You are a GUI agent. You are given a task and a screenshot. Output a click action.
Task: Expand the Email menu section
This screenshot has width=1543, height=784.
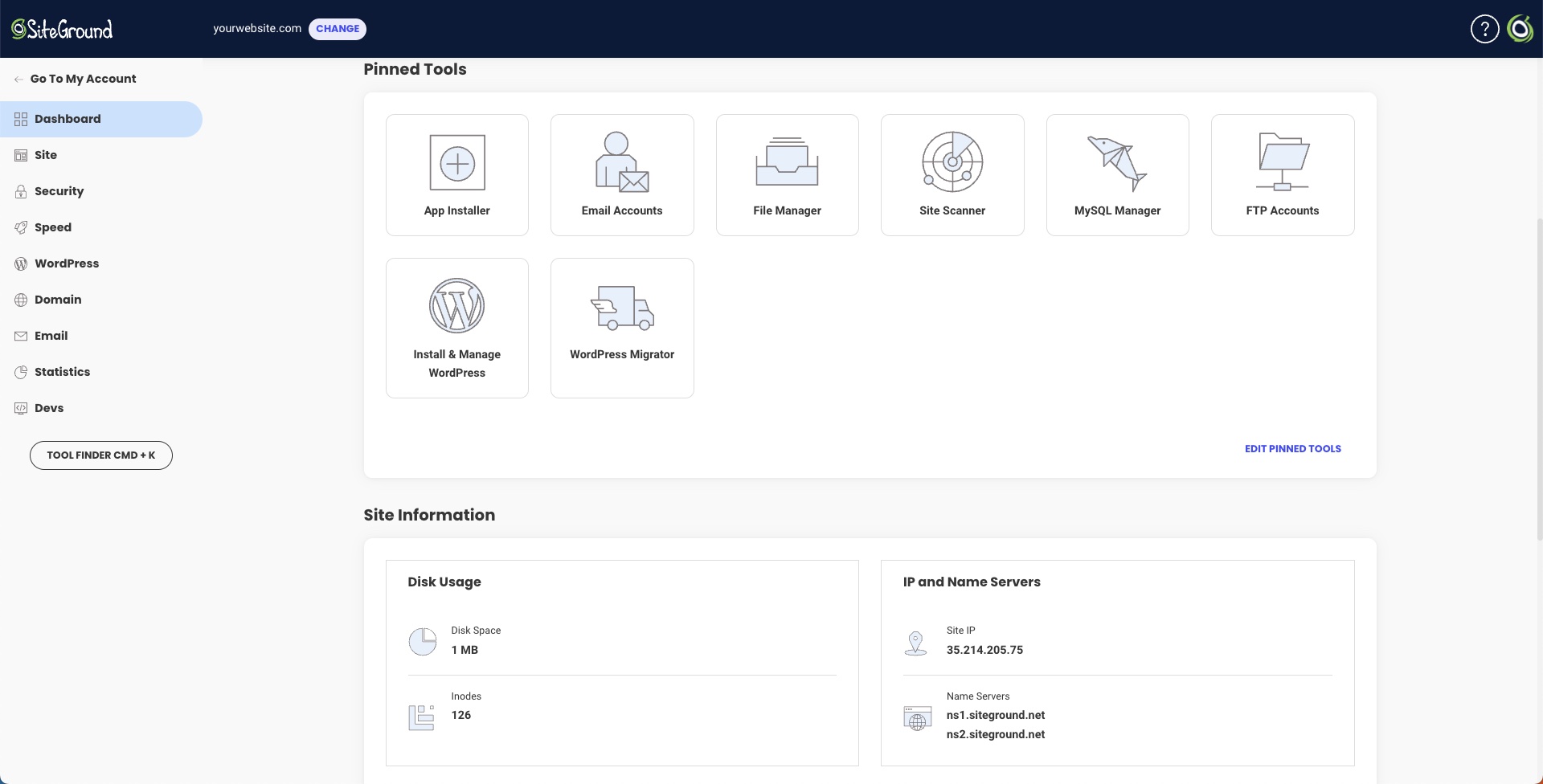point(101,336)
